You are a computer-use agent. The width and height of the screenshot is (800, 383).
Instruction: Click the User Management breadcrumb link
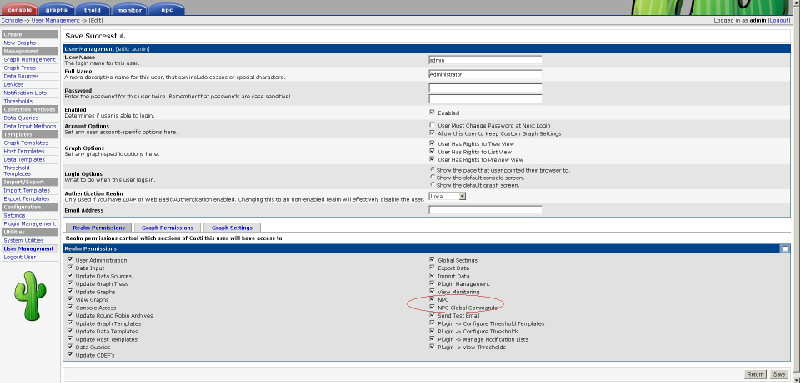click(x=55, y=20)
